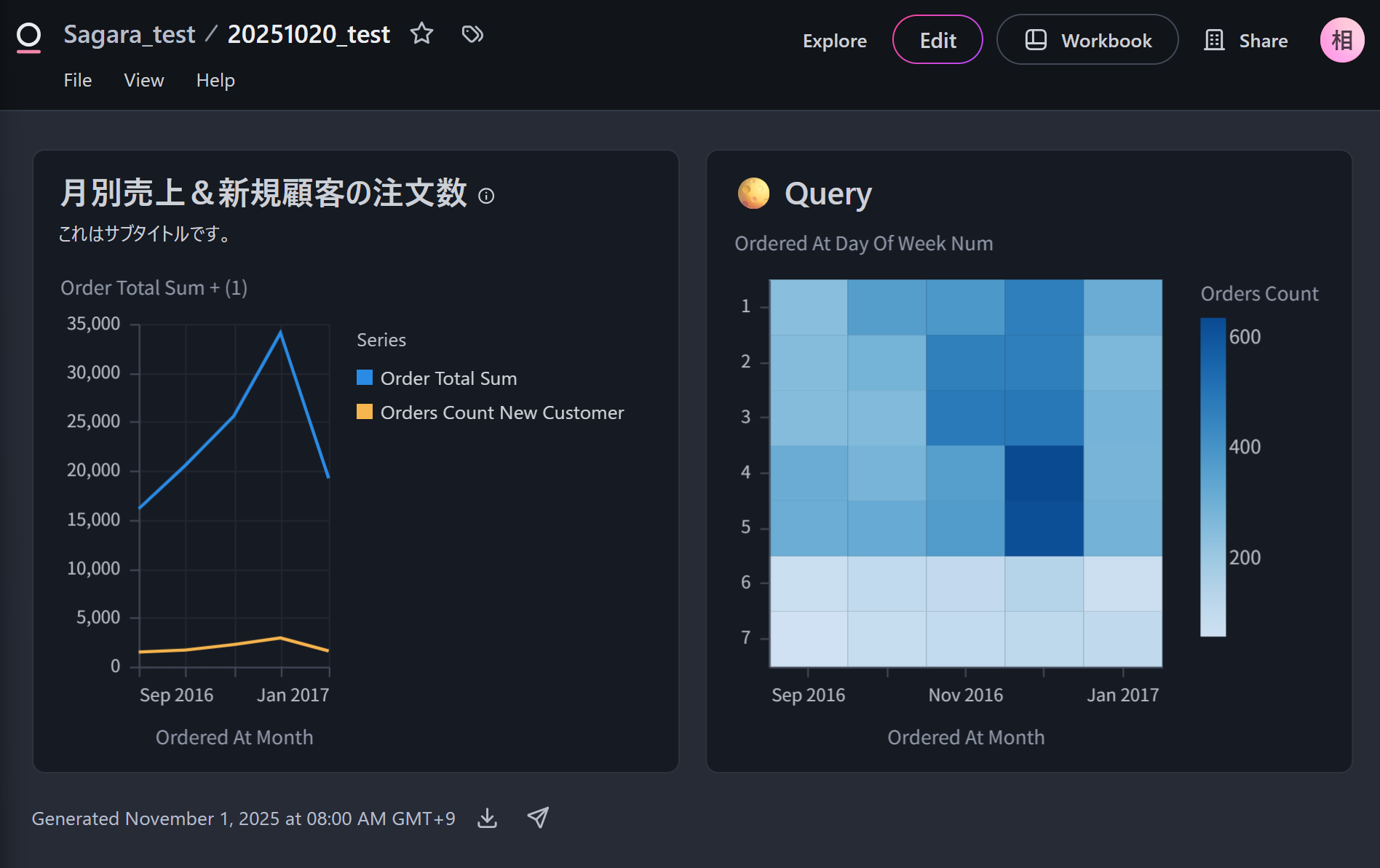Open the pink user avatar menu

1341,40
